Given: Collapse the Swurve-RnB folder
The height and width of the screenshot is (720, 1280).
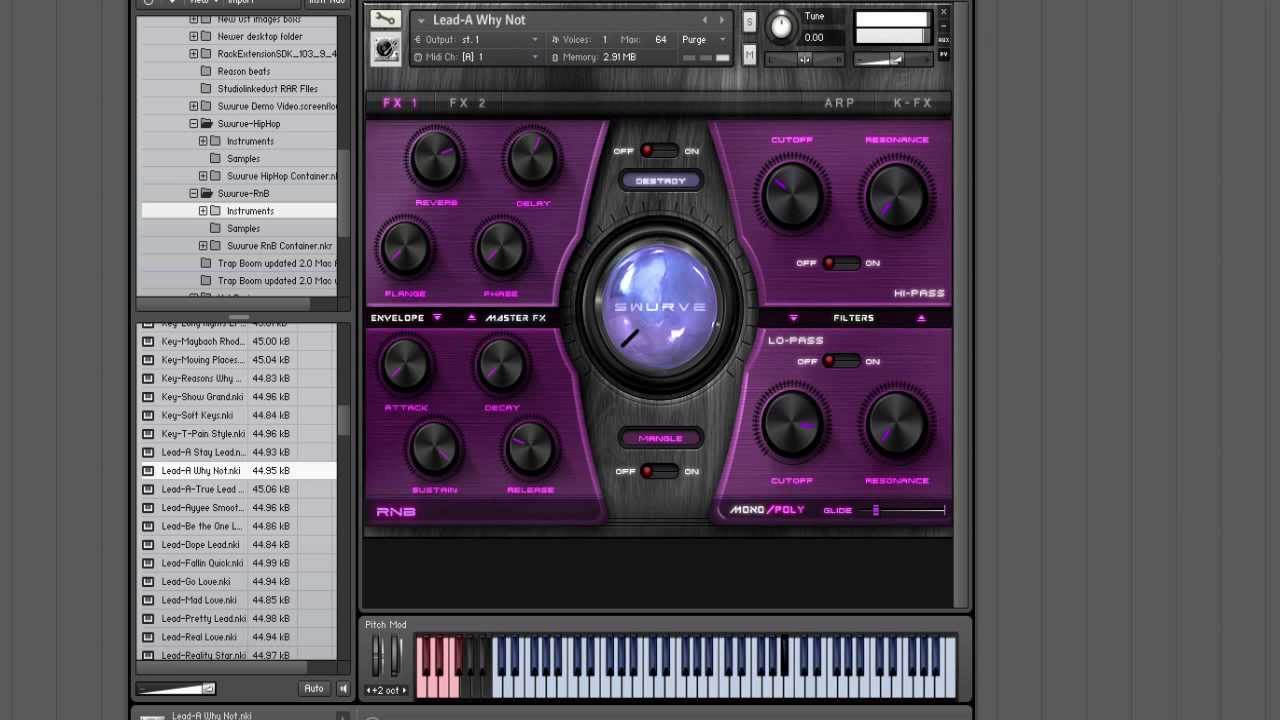Looking at the screenshot, I should tap(194, 194).
